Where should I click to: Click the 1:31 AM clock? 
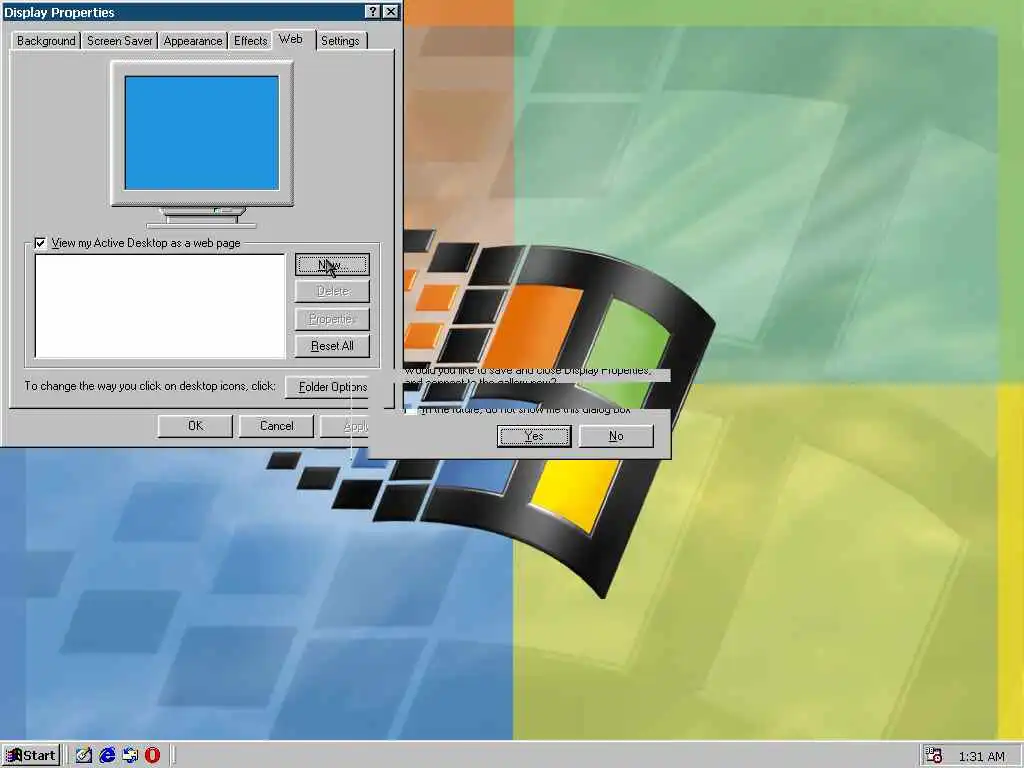click(x=981, y=756)
